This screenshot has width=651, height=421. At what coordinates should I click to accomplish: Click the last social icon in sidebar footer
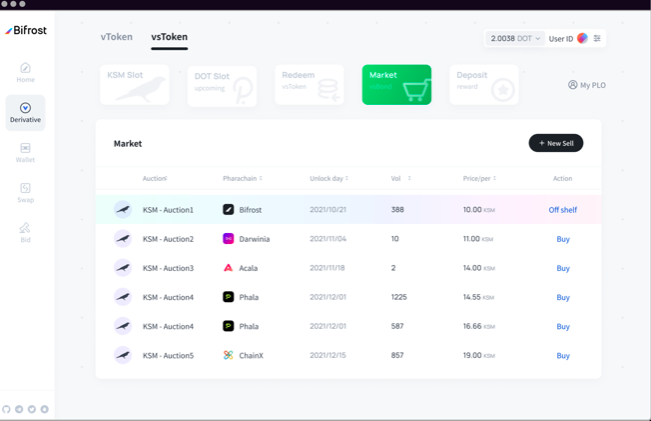point(44,409)
